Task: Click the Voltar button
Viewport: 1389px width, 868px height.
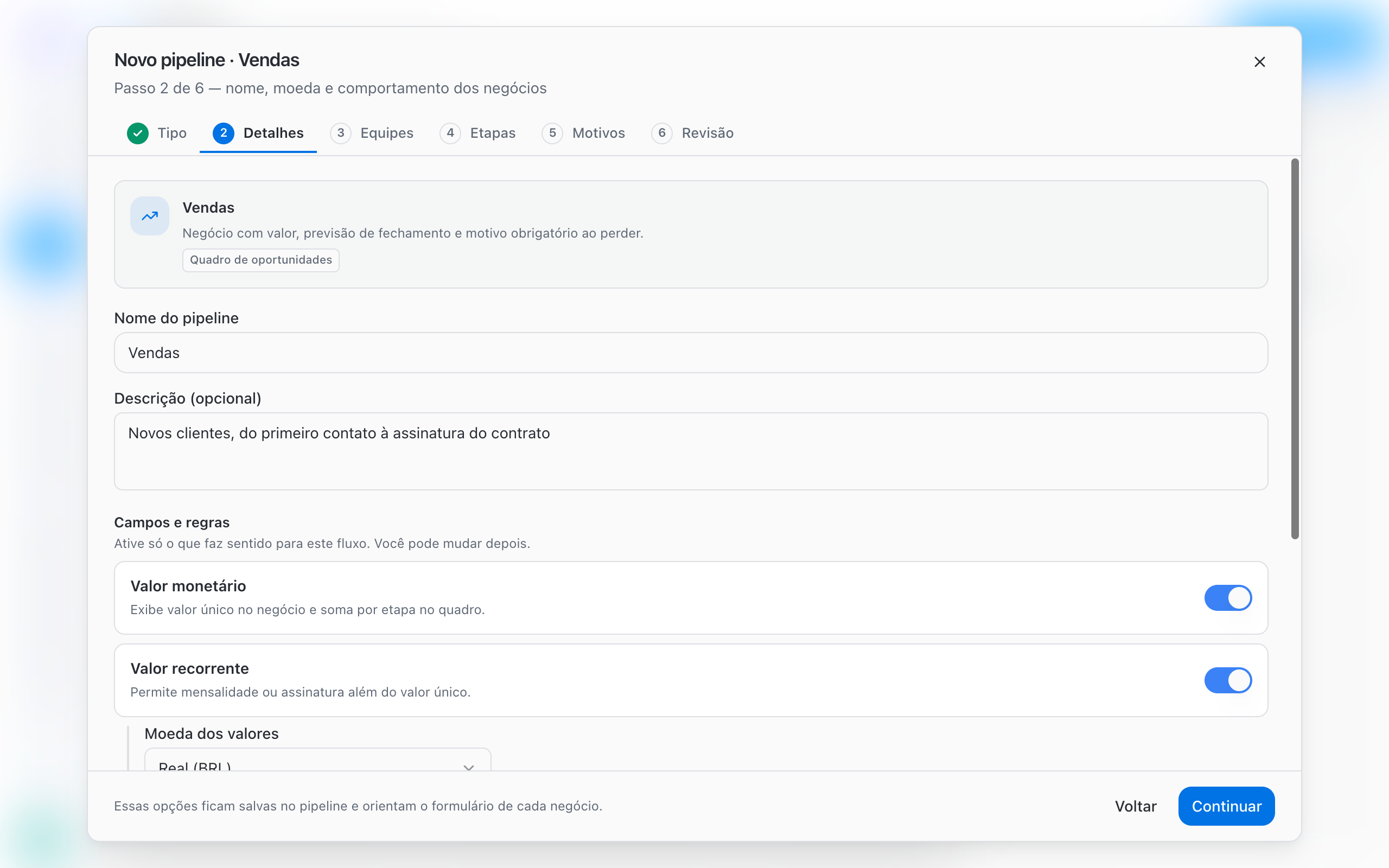Action: [x=1135, y=806]
